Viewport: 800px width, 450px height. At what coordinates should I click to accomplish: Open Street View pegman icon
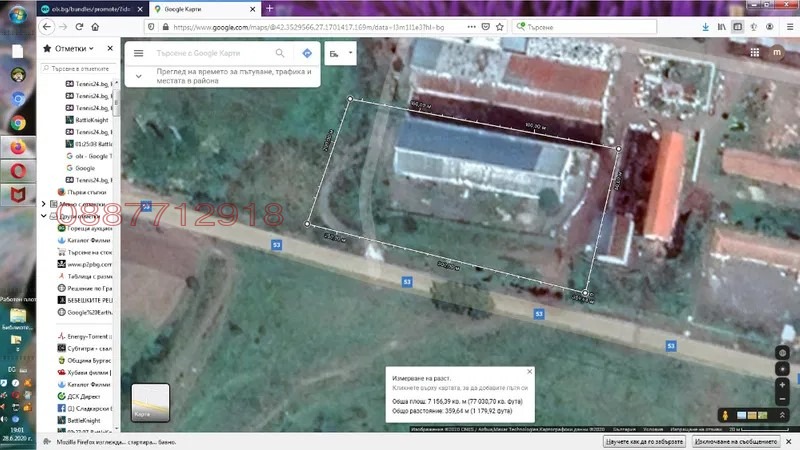(725, 415)
